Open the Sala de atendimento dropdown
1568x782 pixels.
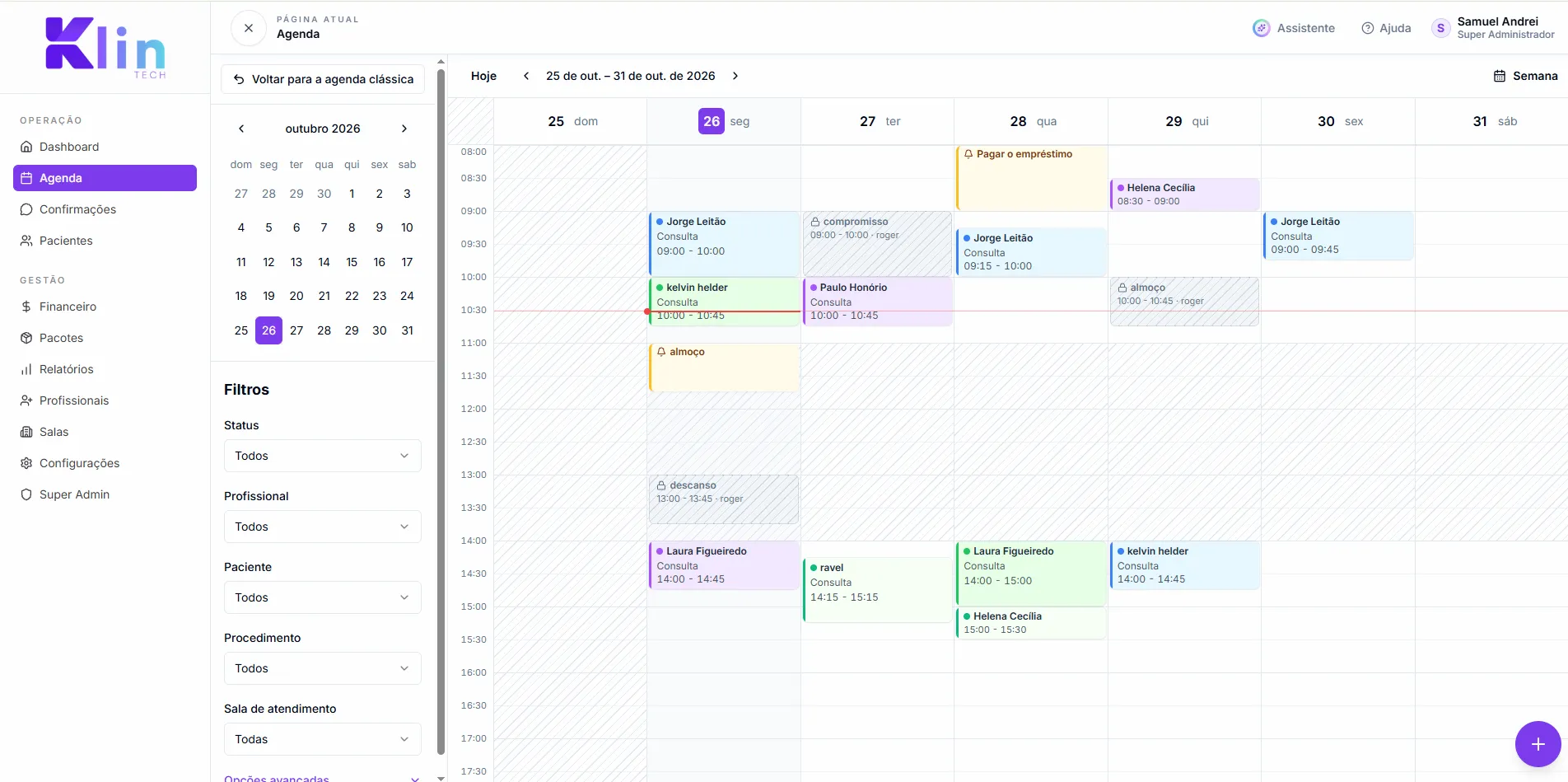(x=323, y=739)
